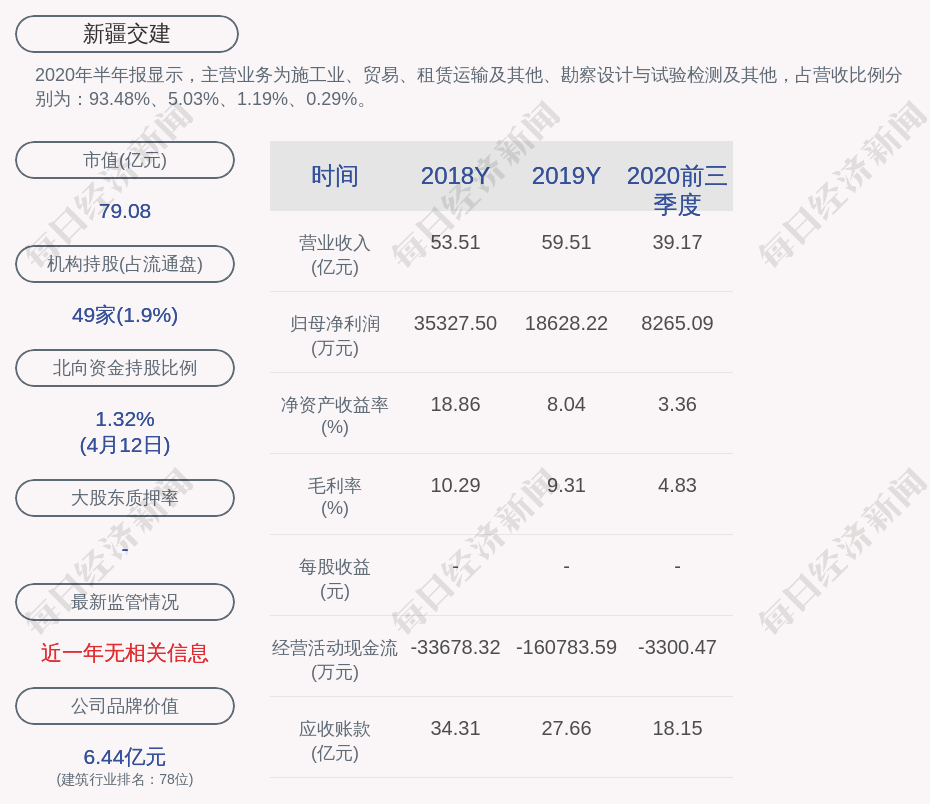The height and width of the screenshot is (804, 930).
Task: Toggle the 49家(1.9%) institution holding value
Action: click(124, 315)
